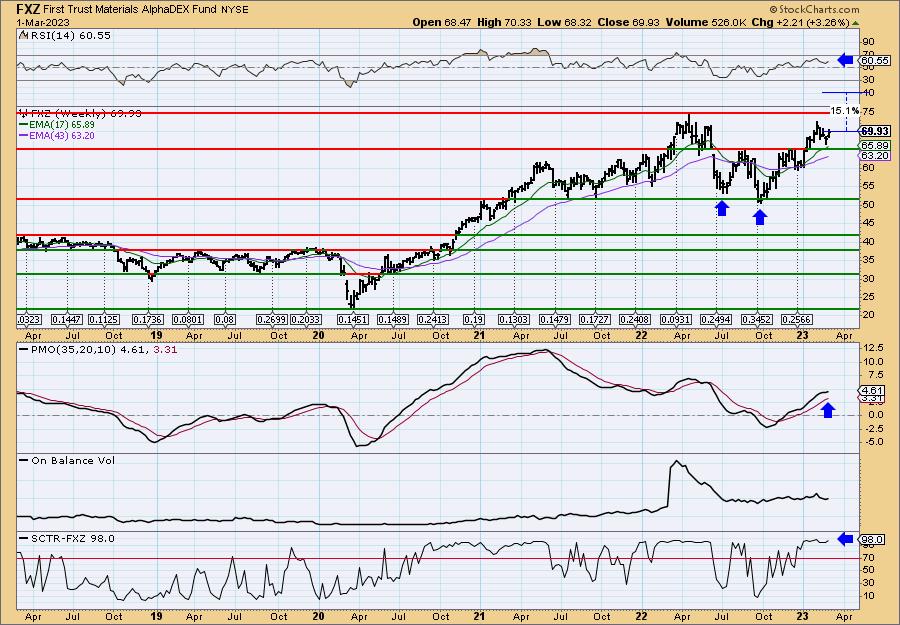The image size is (900, 625).
Task: Click the 15.1% target percentage label
Action: pyautogui.click(x=845, y=110)
